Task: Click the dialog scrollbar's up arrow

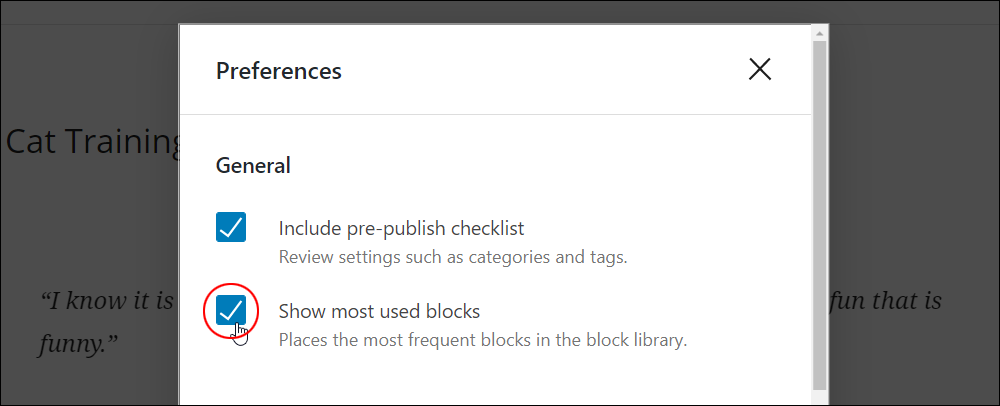Action: (820, 33)
